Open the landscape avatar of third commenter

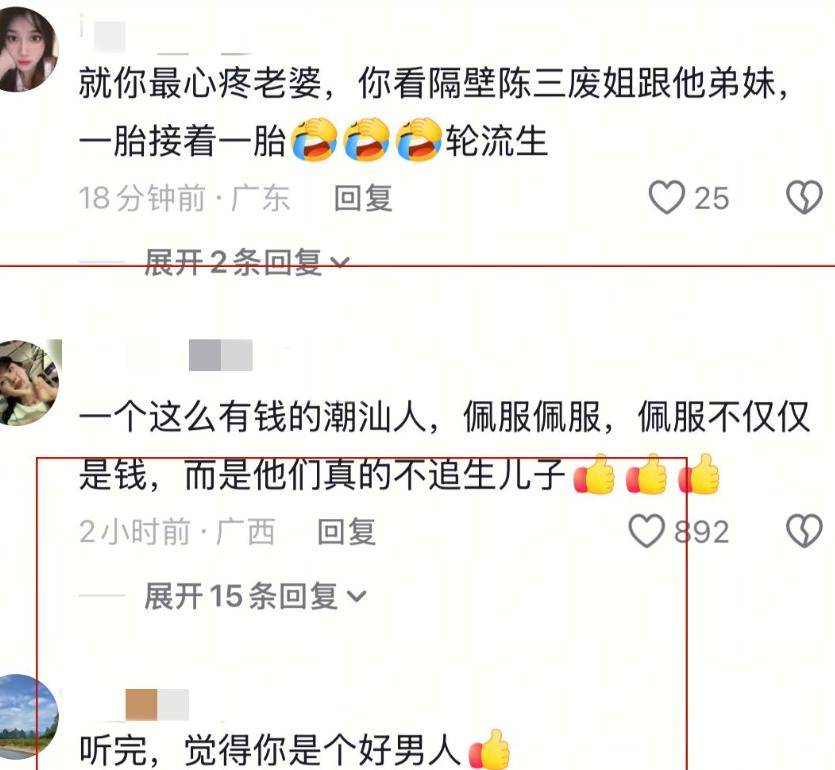click(x=28, y=716)
